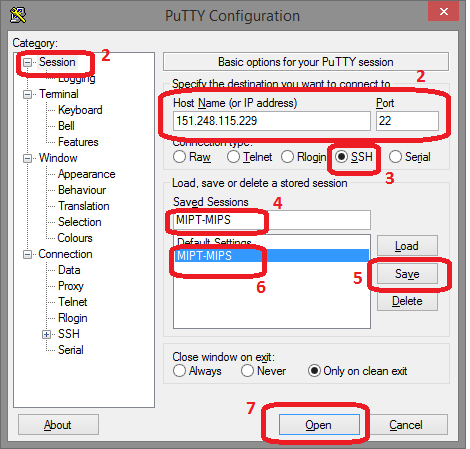The height and width of the screenshot is (449, 470).
Task: Collapse the Connection category node
Action: click(27, 254)
